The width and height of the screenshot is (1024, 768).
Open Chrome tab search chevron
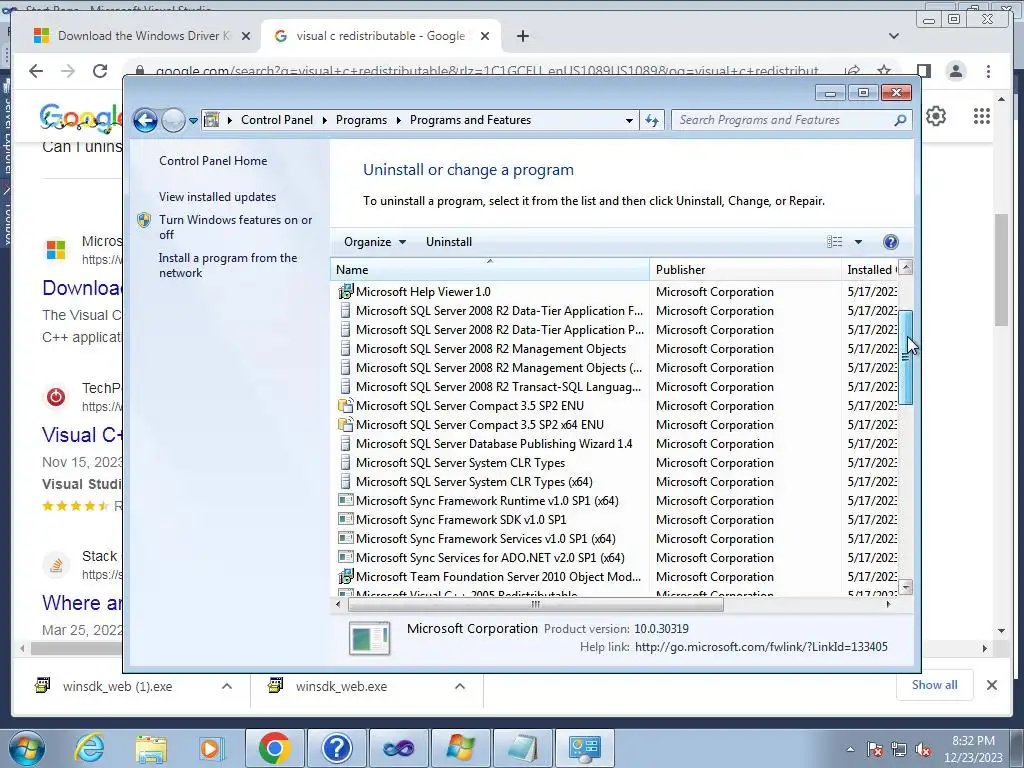[894, 36]
